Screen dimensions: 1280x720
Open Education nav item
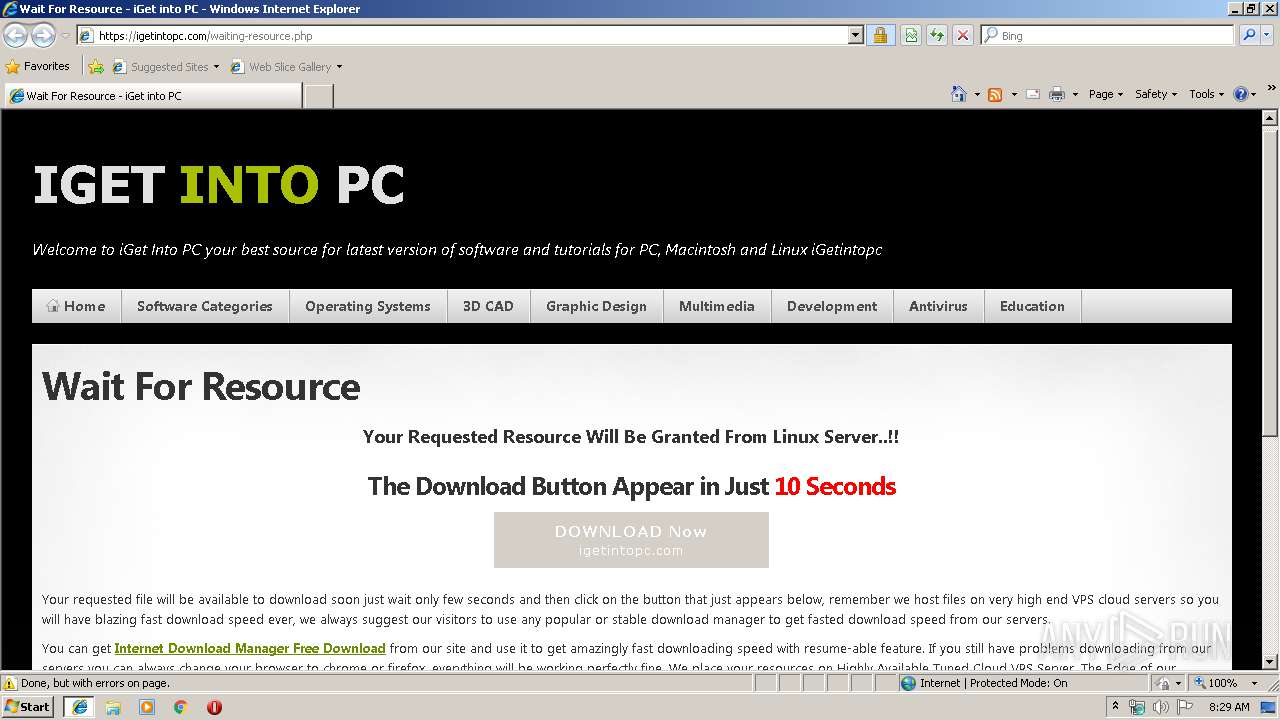[x=1032, y=306]
